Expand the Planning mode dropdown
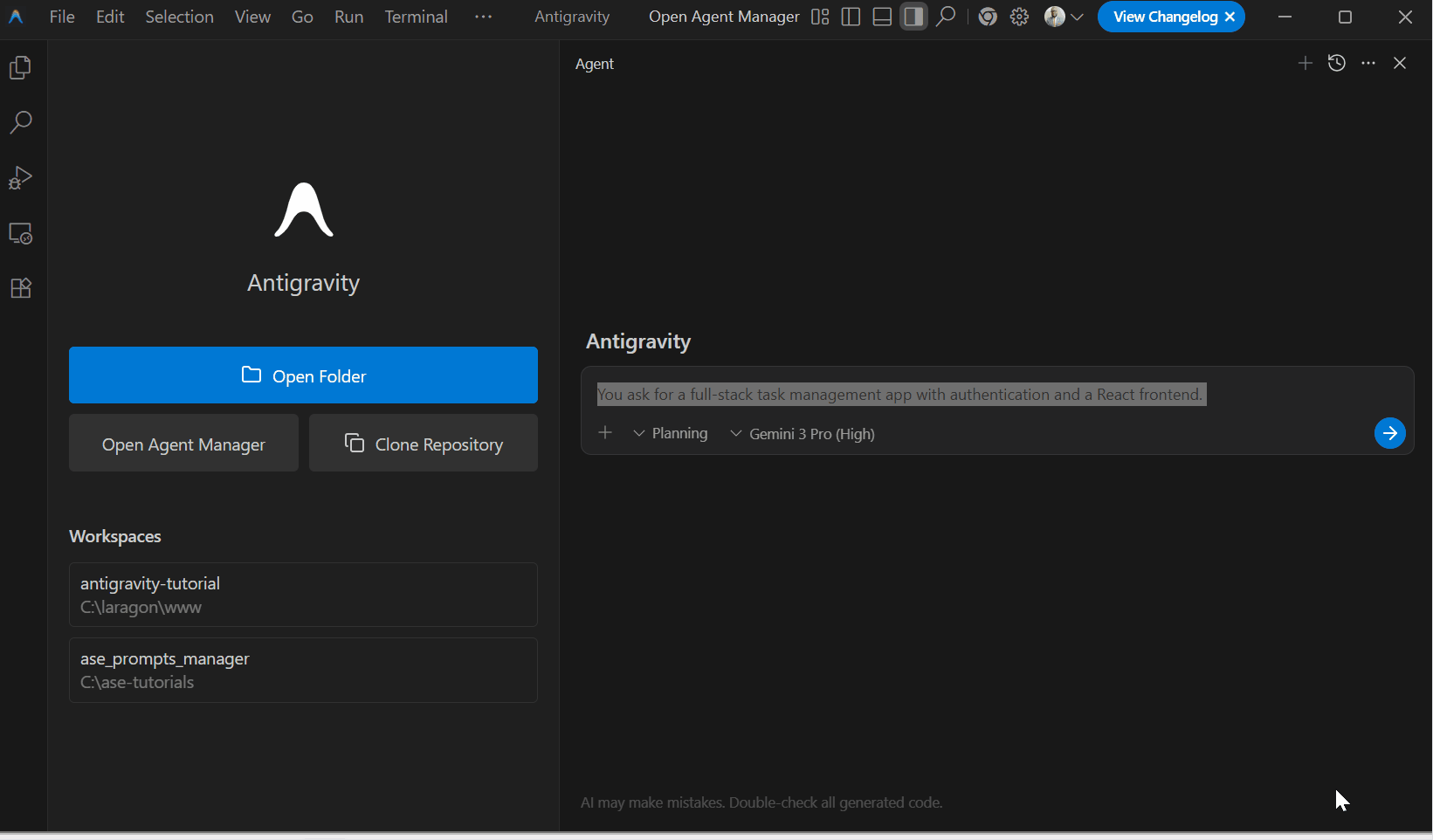The width and height of the screenshot is (1433, 840). (x=671, y=434)
